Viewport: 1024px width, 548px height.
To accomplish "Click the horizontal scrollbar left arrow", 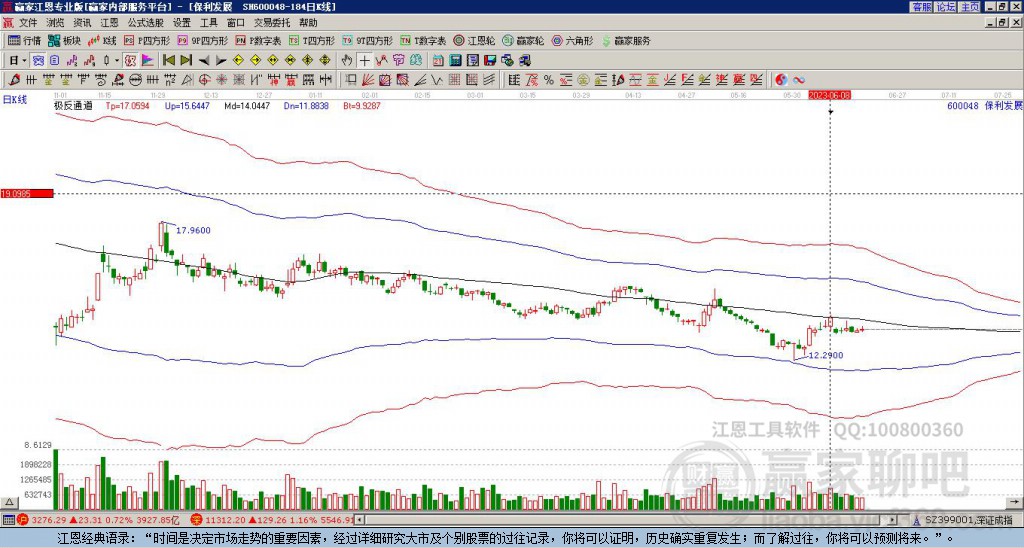I will coord(360,520).
